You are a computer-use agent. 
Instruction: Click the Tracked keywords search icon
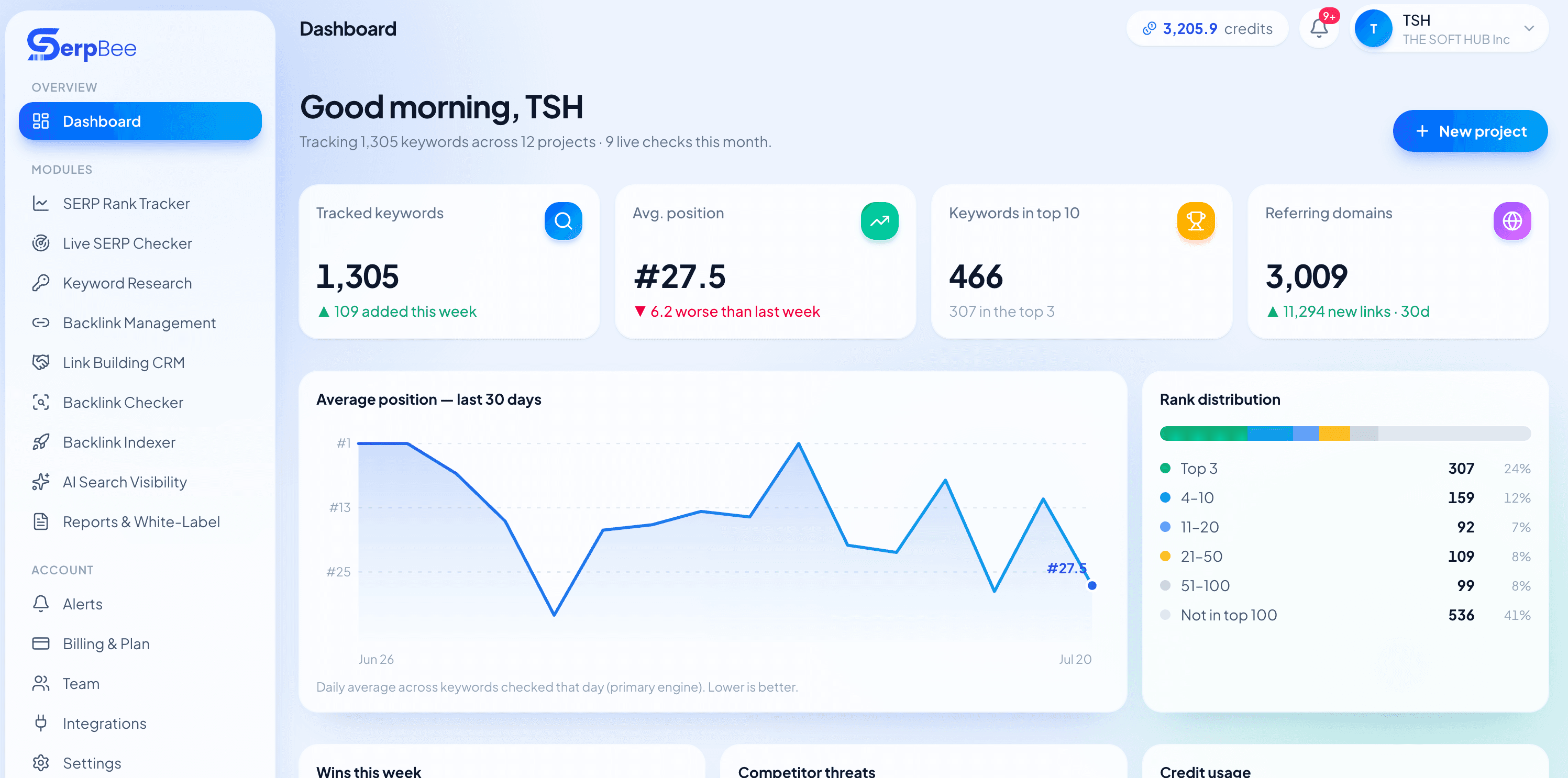click(563, 221)
